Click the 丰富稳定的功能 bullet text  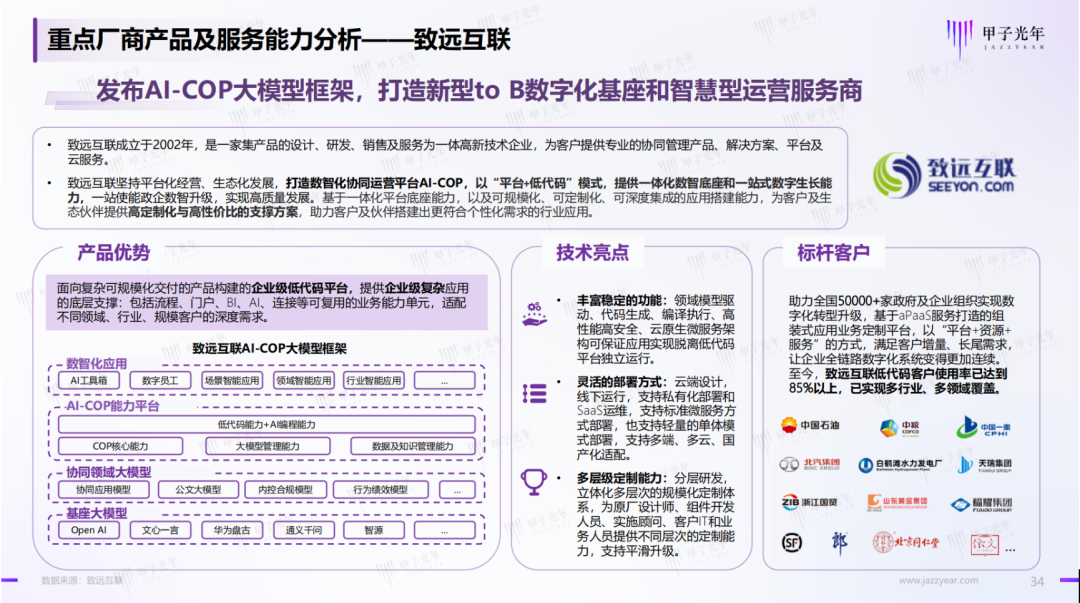coord(656,329)
